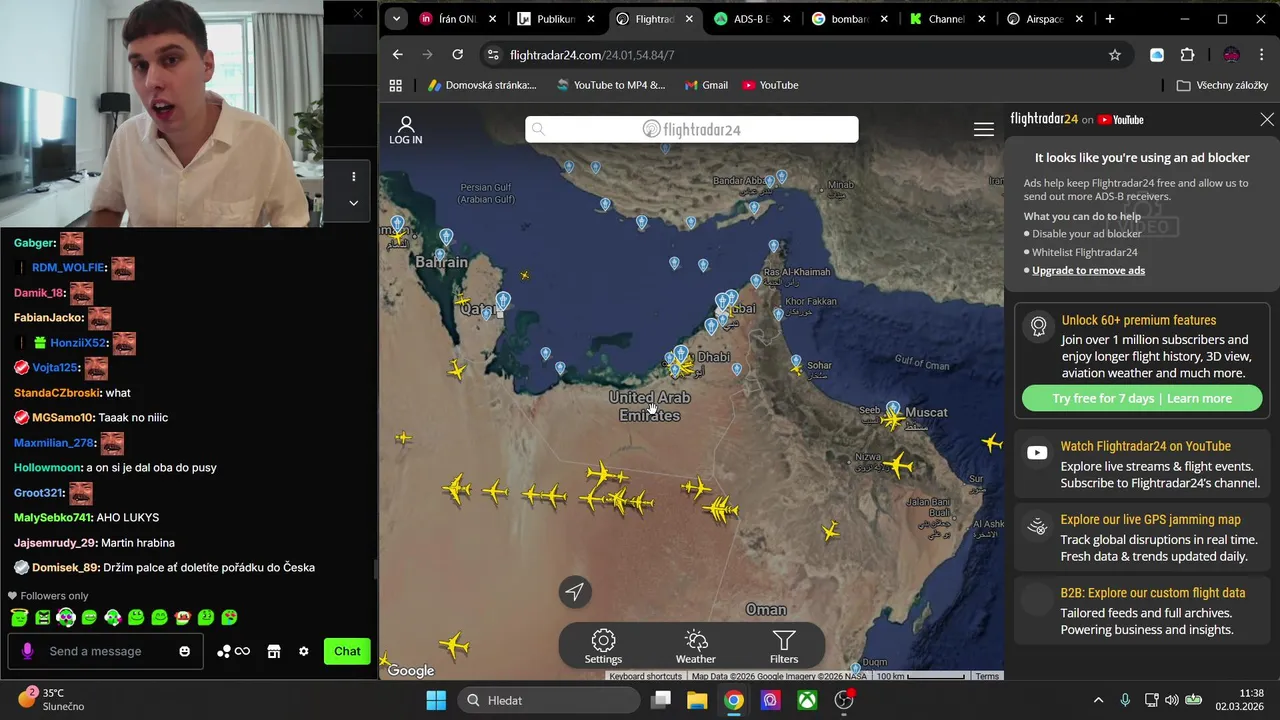Open the map Keyboard shortcuts link

[x=645, y=676]
